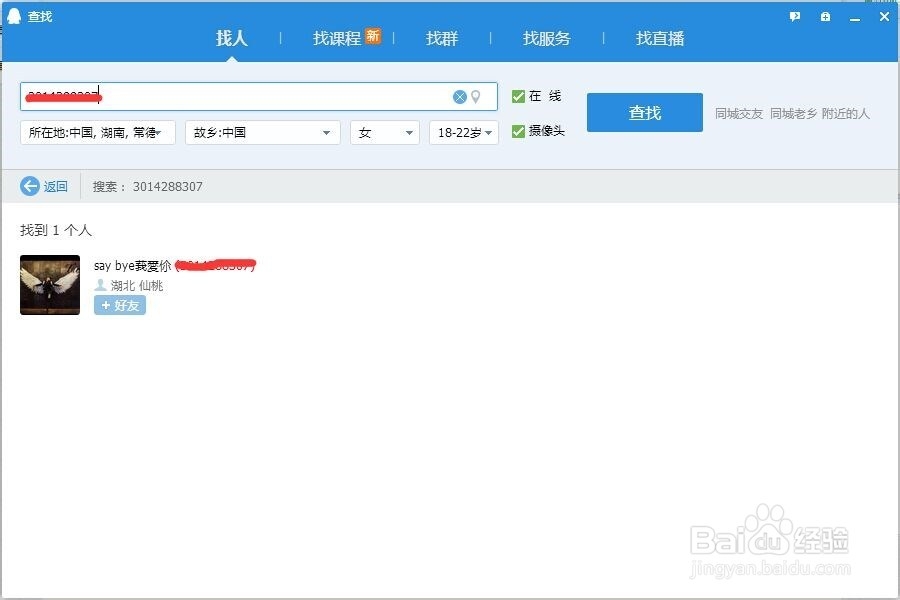The width and height of the screenshot is (900, 600).
Task: Go back using the 返回 arrow icon
Action: click(x=30, y=186)
